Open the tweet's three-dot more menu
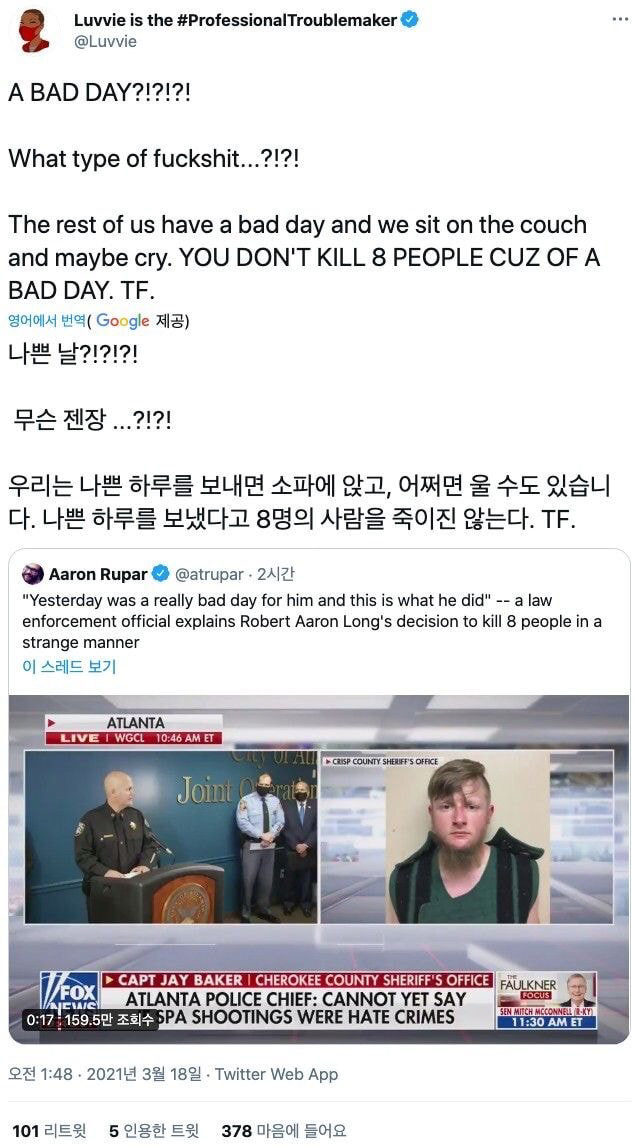The height and width of the screenshot is (1147, 633). 620,18
